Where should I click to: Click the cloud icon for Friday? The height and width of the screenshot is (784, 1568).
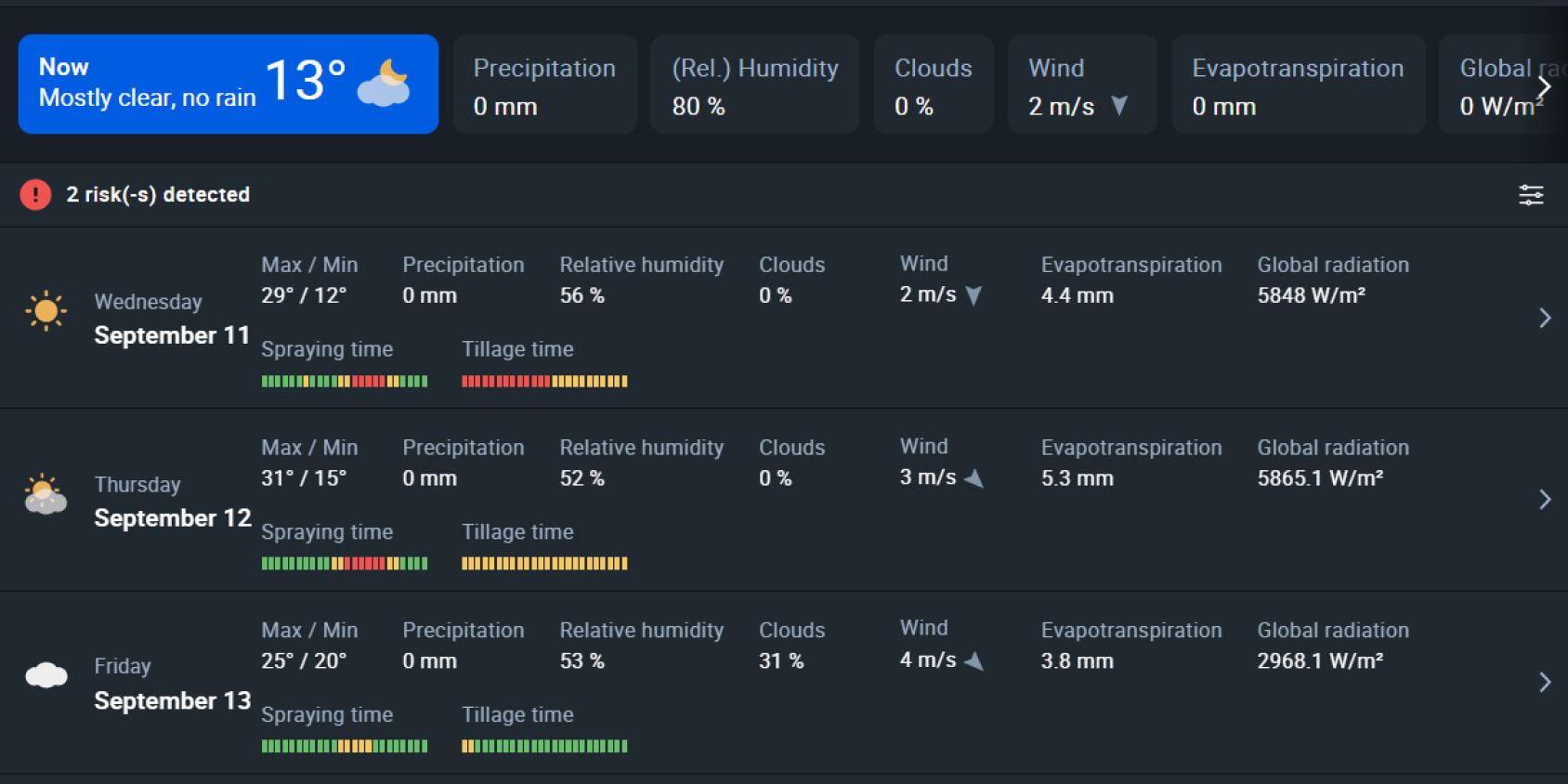click(46, 675)
